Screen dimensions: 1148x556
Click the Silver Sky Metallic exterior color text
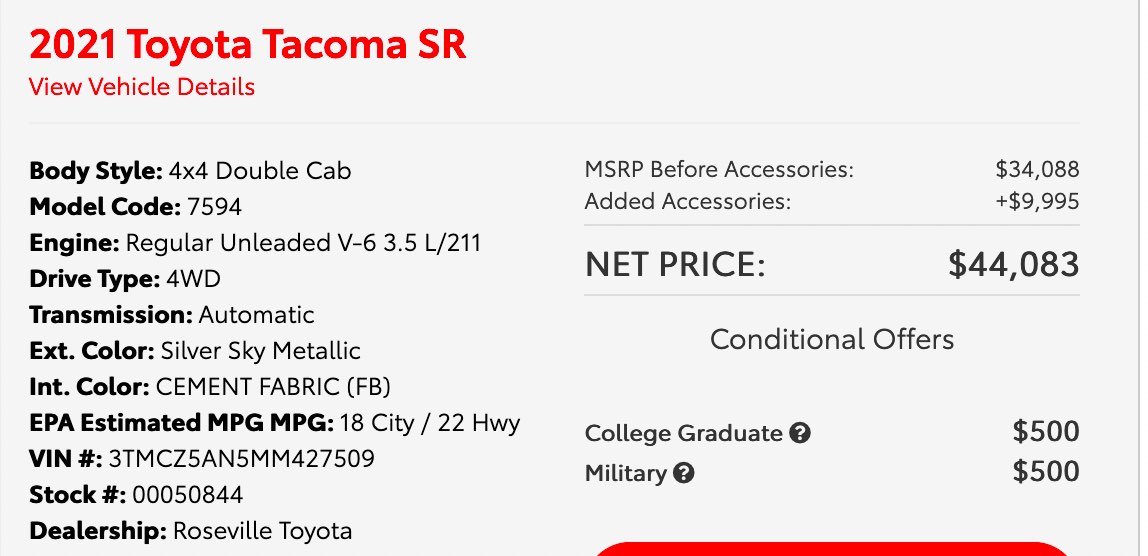[261, 351]
